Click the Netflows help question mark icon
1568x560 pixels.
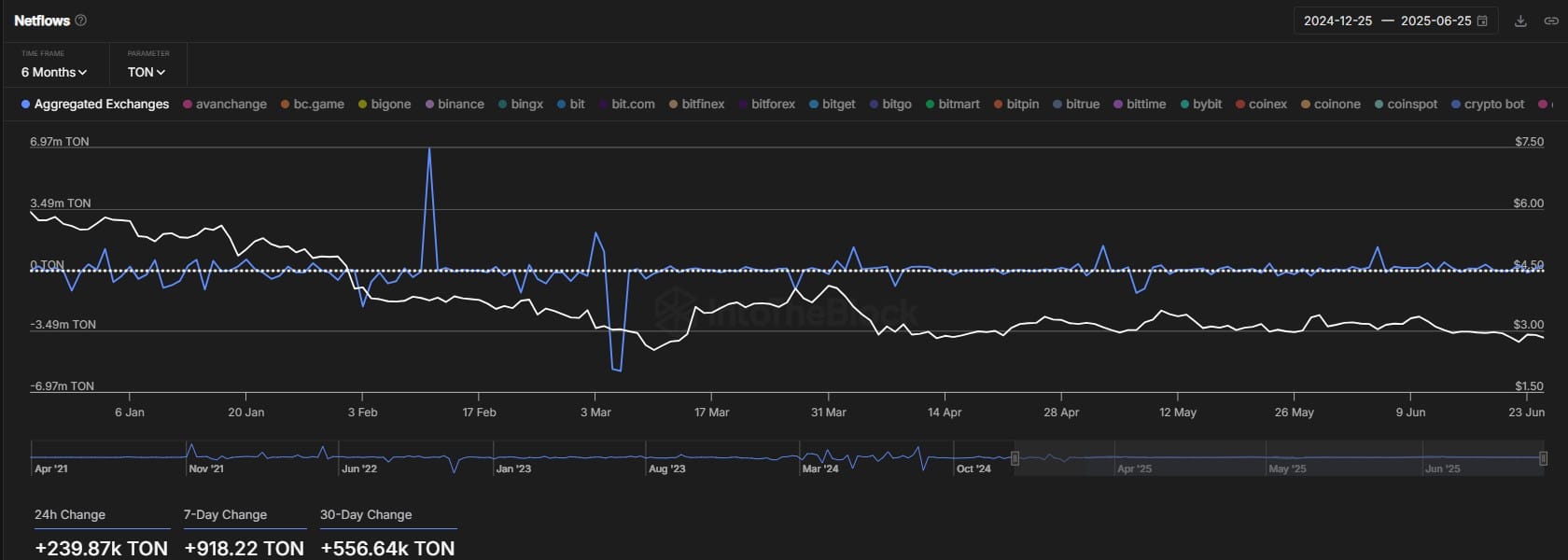(x=80, y=21)
